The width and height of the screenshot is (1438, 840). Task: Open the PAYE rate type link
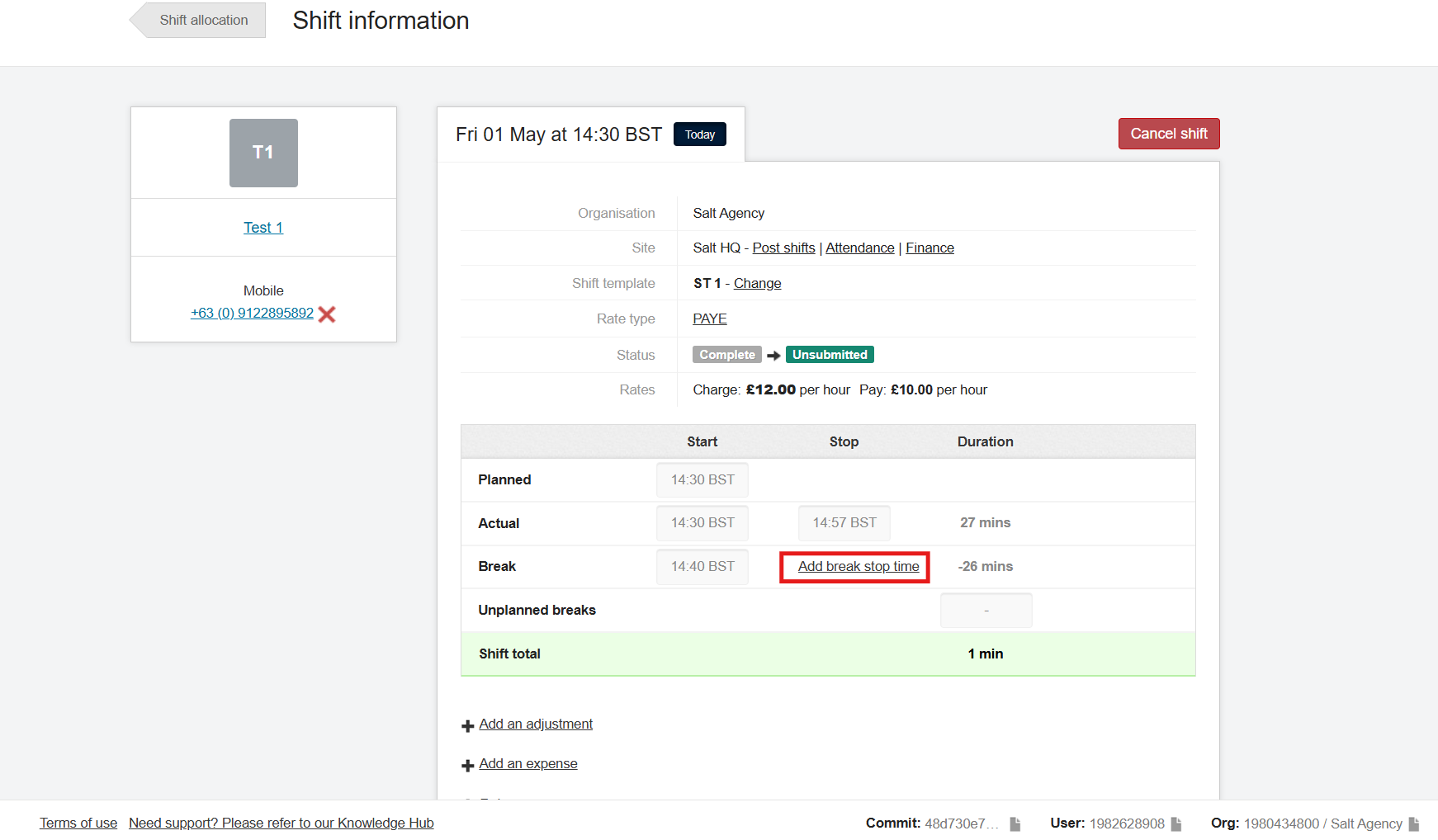(x=710, y=319)
